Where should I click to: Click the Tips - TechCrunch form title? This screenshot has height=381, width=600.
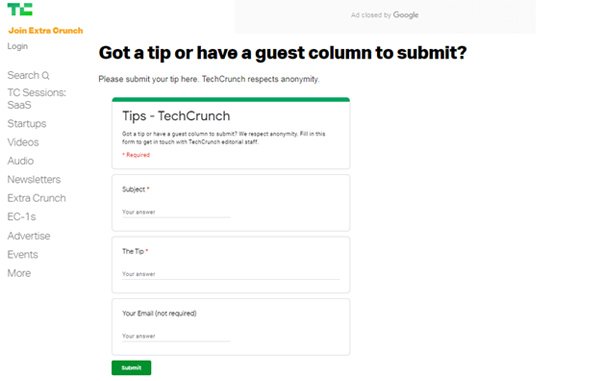pyautogui.click(x=176, y=116)
